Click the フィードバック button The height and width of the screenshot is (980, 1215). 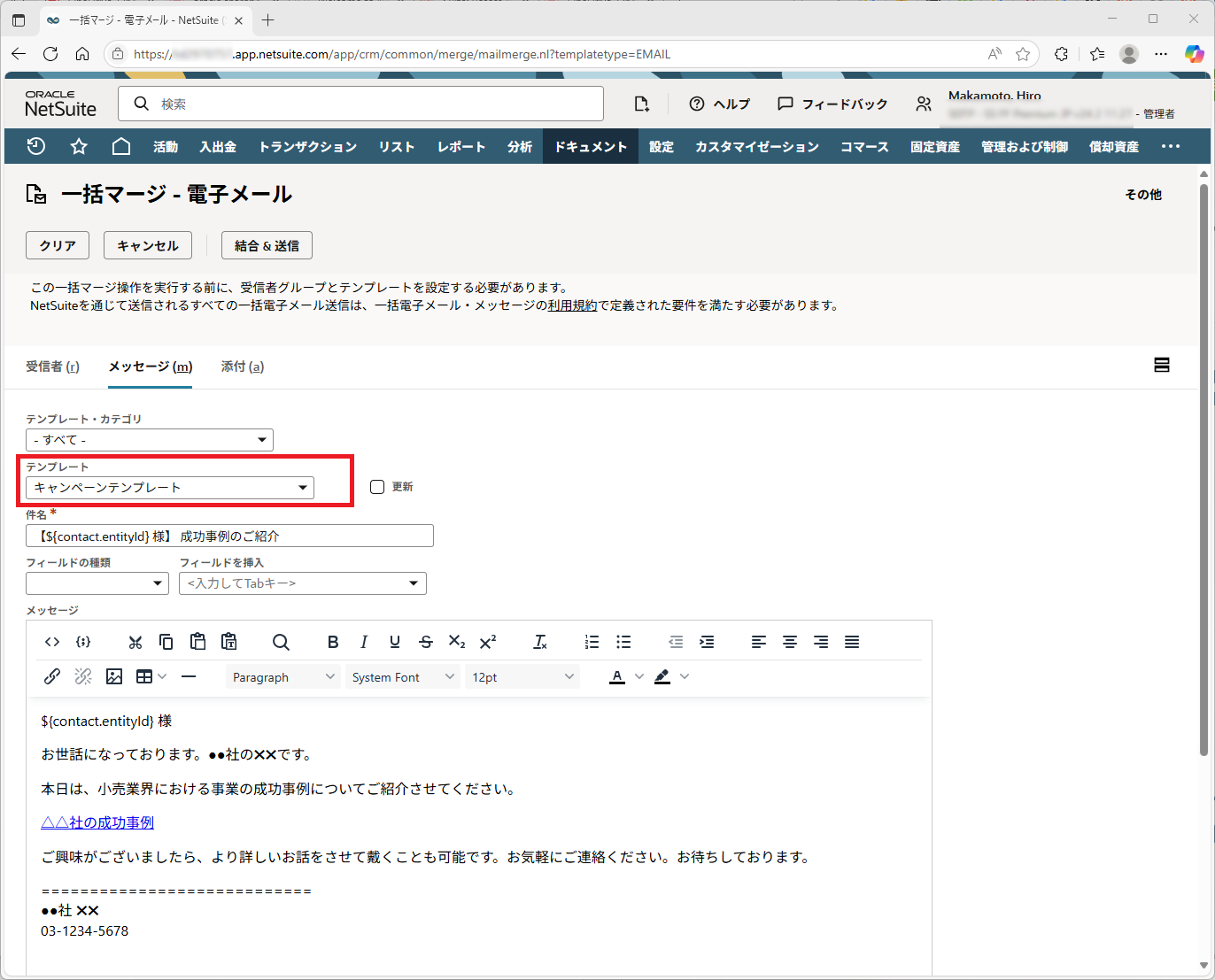point(832,104)
